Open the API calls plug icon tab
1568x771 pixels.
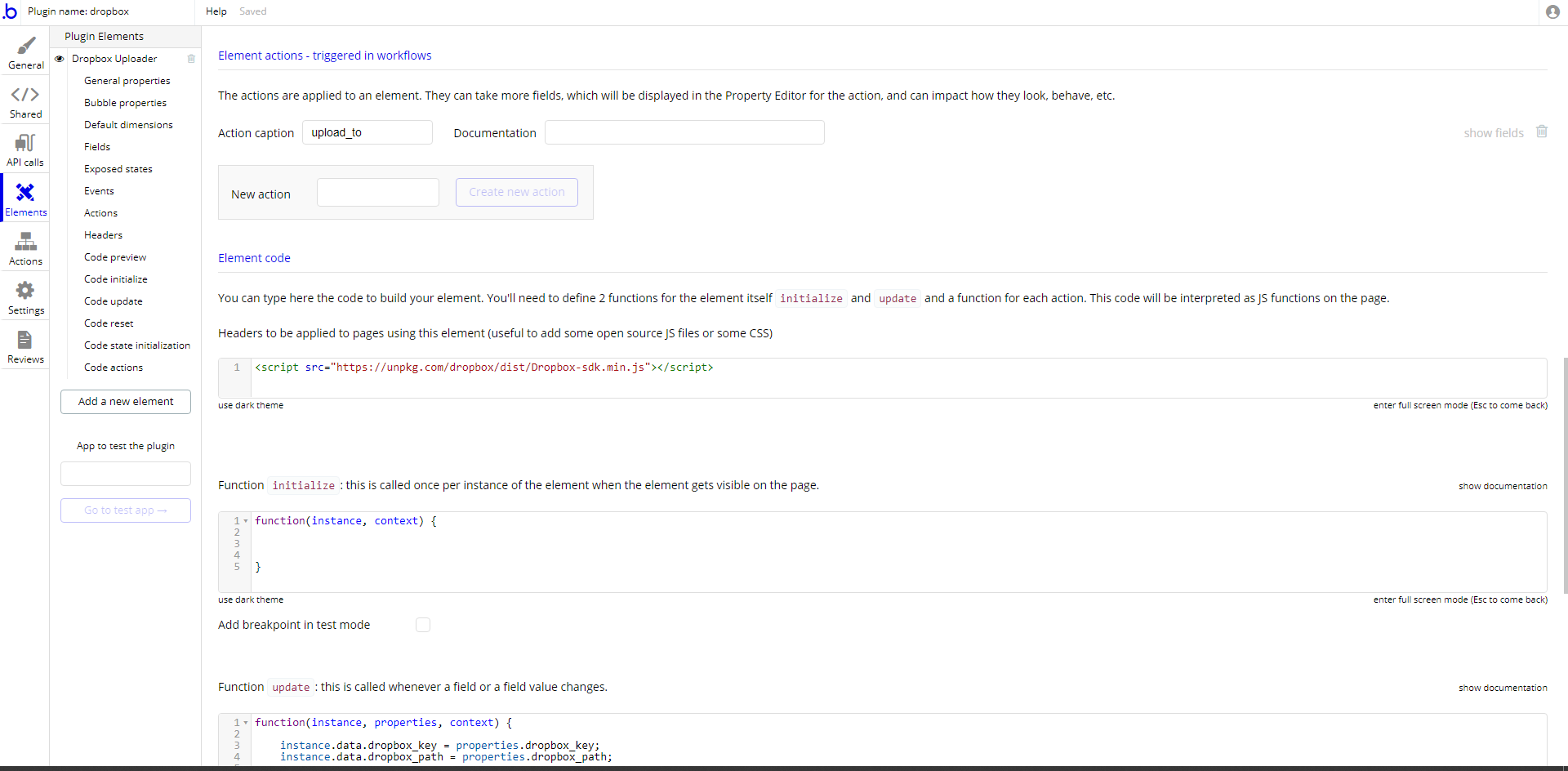point(25,143)
